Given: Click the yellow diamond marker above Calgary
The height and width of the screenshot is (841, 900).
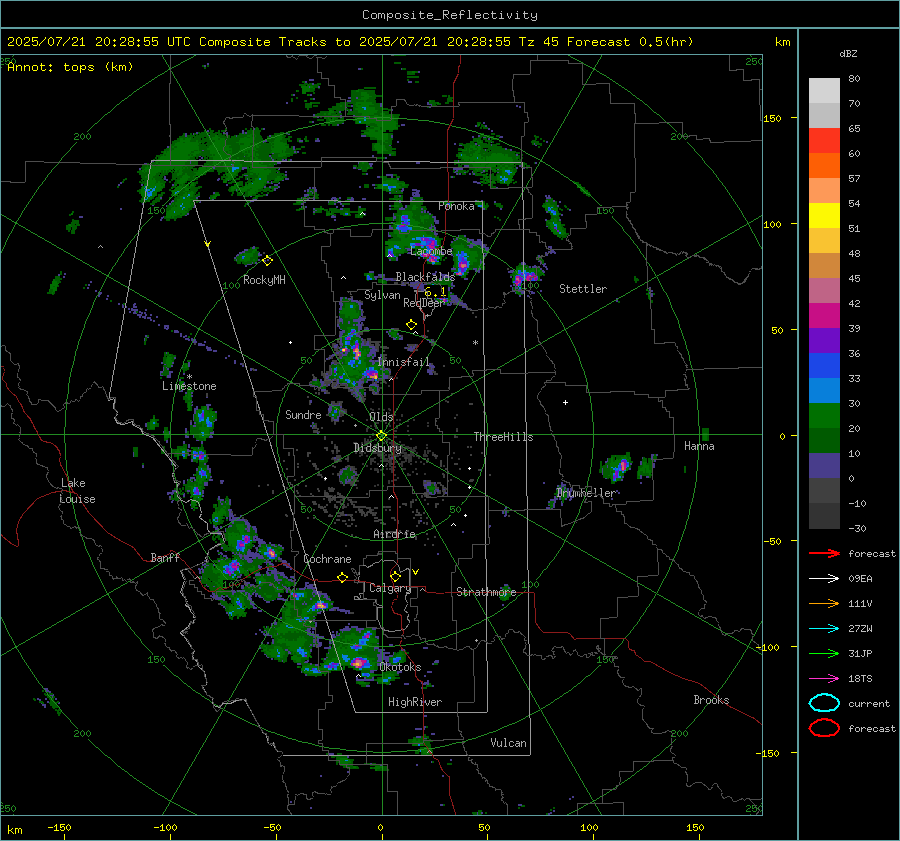Looking at the screenshot, I should coord(395,576).
